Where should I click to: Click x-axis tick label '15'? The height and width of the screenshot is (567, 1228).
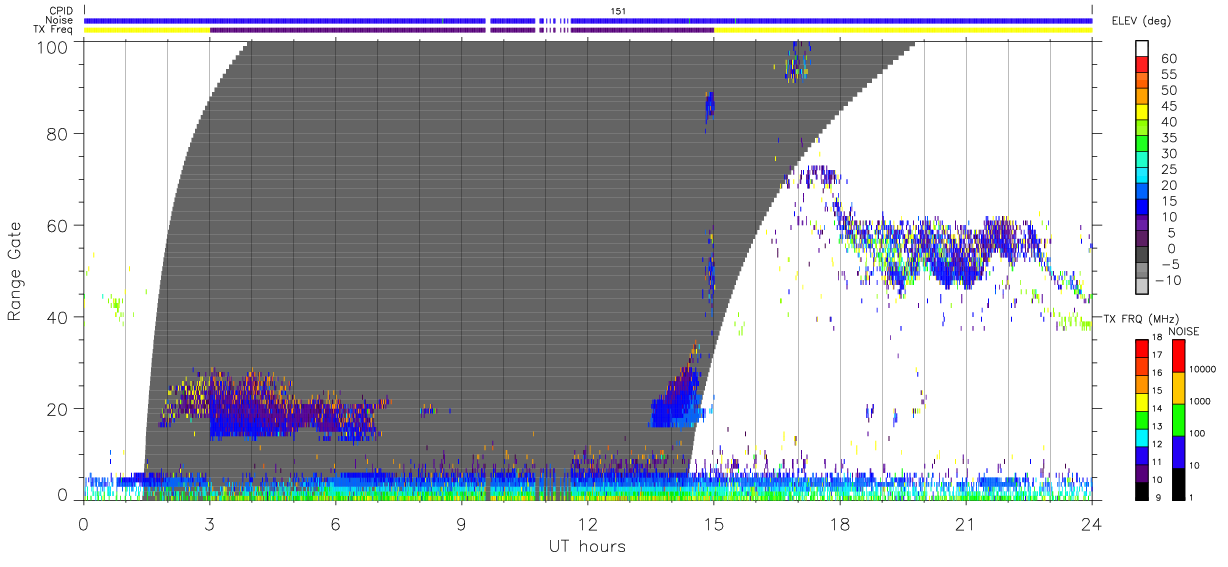coord(713,523)
